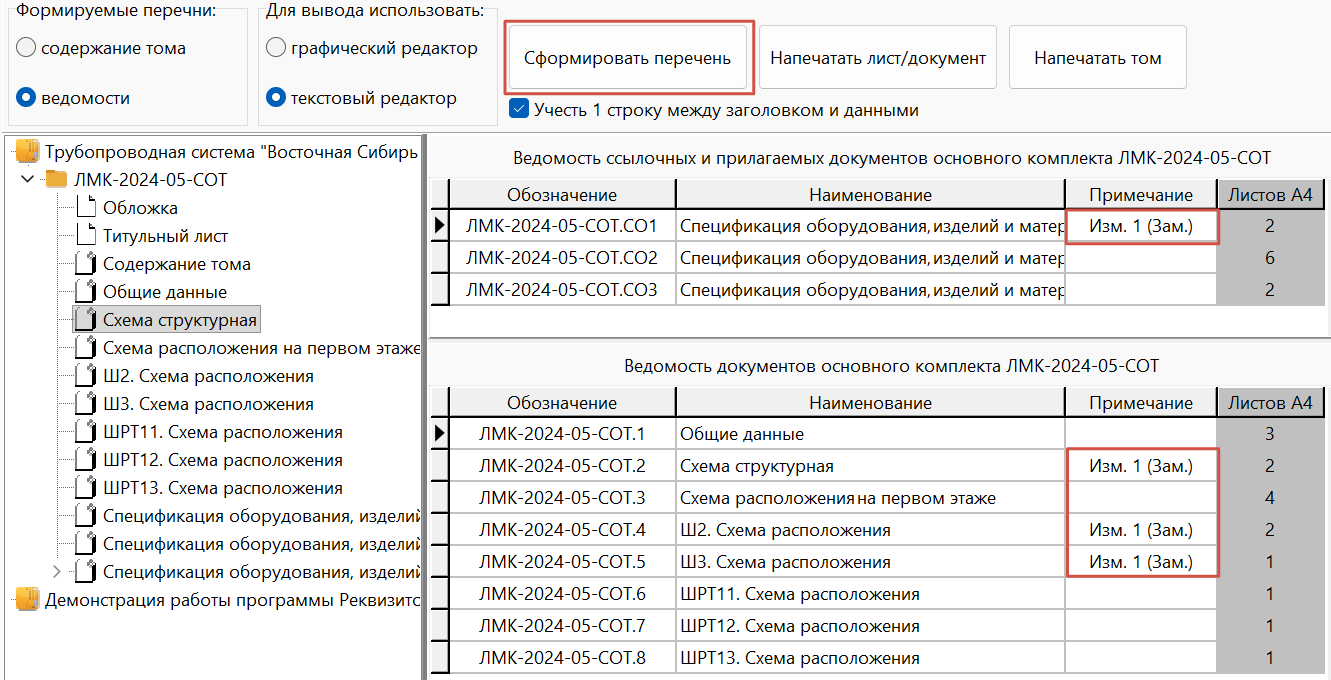Click Примечание header in the upper table
This screenshot has width=1331, height=680.
[1141, 195]
